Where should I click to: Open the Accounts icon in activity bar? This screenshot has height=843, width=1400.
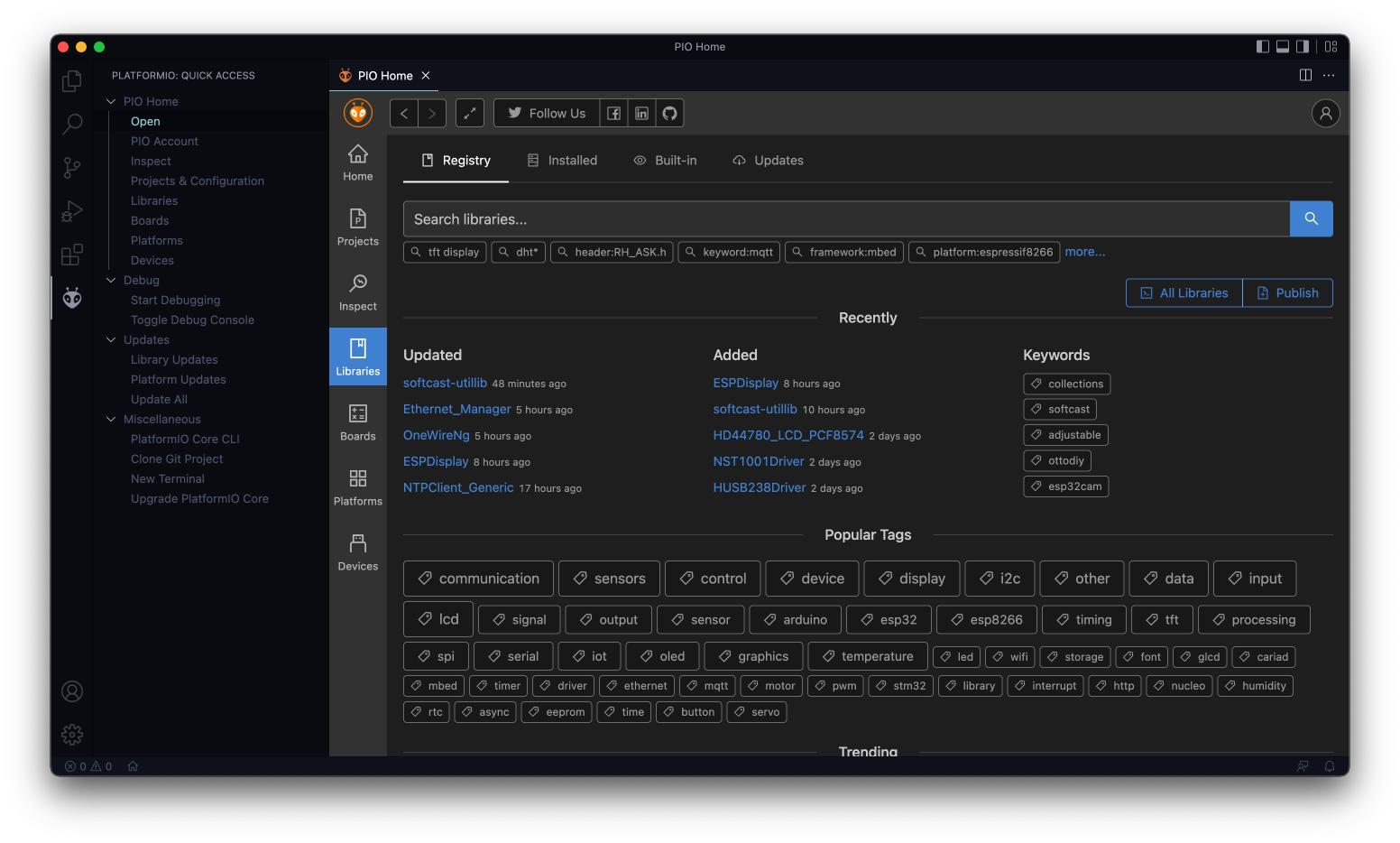[x=72, y=691]
